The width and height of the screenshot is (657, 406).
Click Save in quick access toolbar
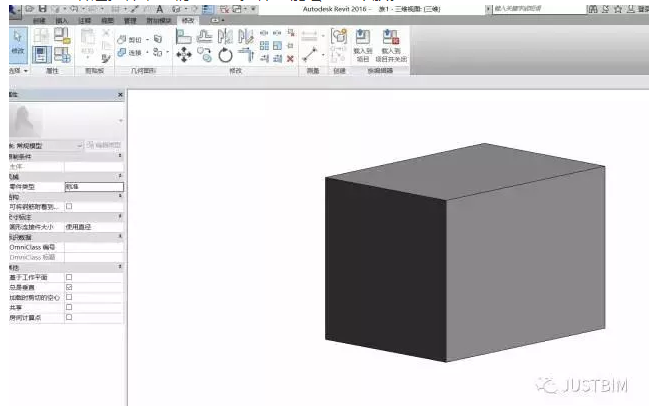[43, 8]
